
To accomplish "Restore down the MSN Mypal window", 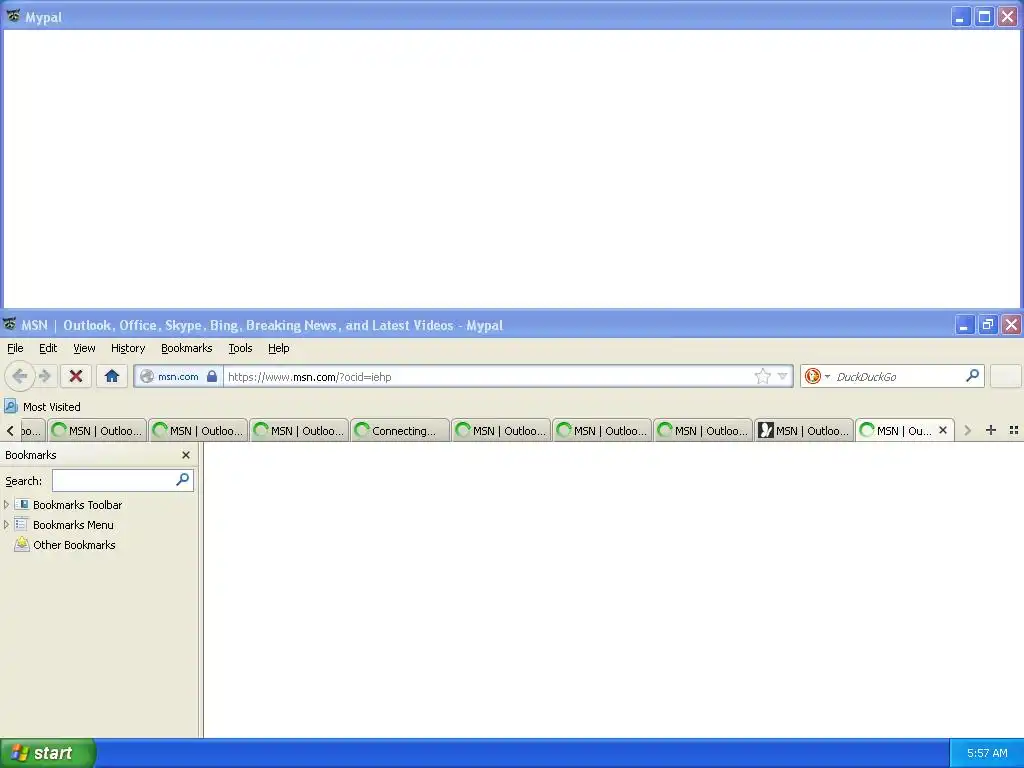I will pyautogui.click(x=987, y=325).
